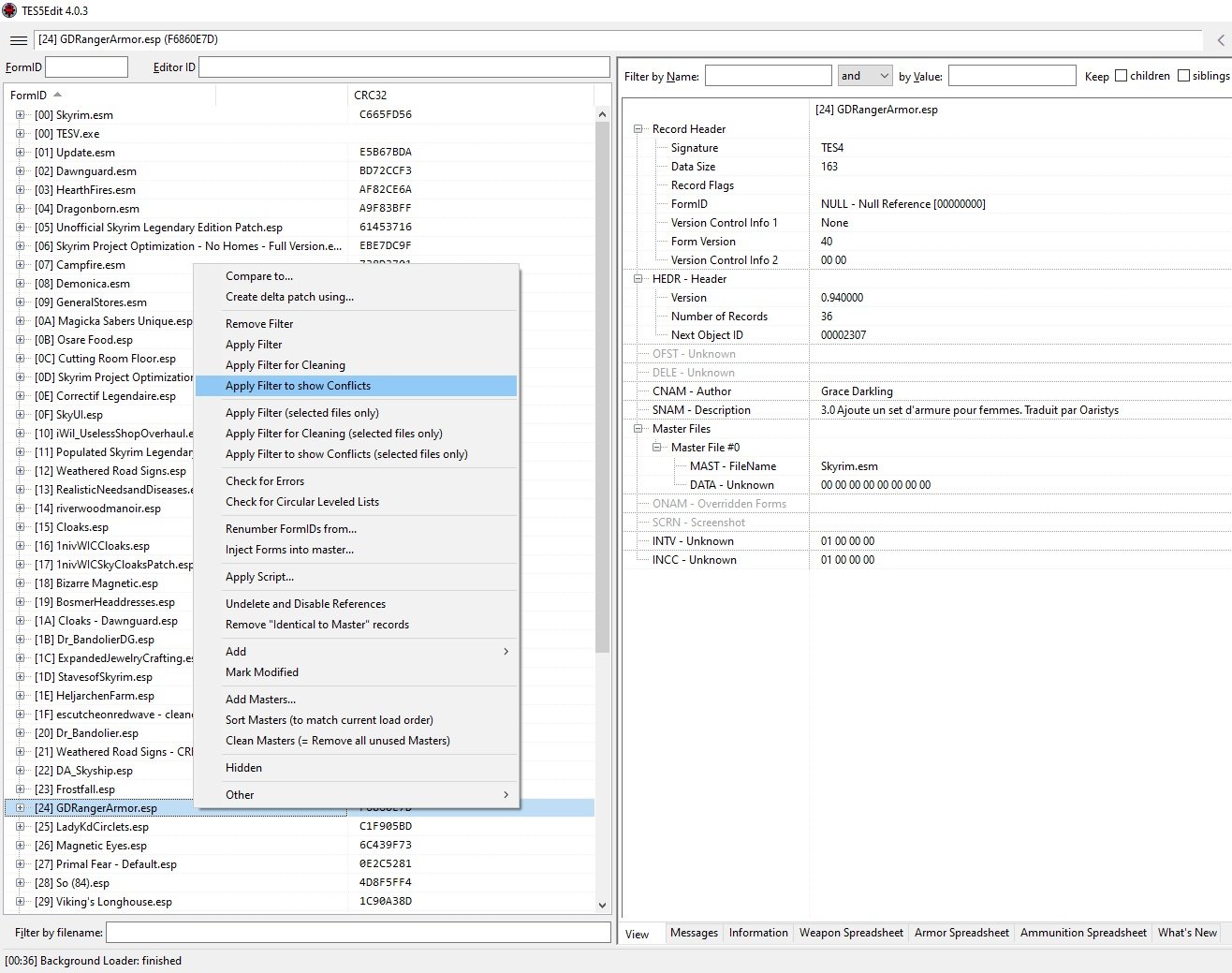Select Apply Filter to show Conflicts

click(x=298, y=386)
